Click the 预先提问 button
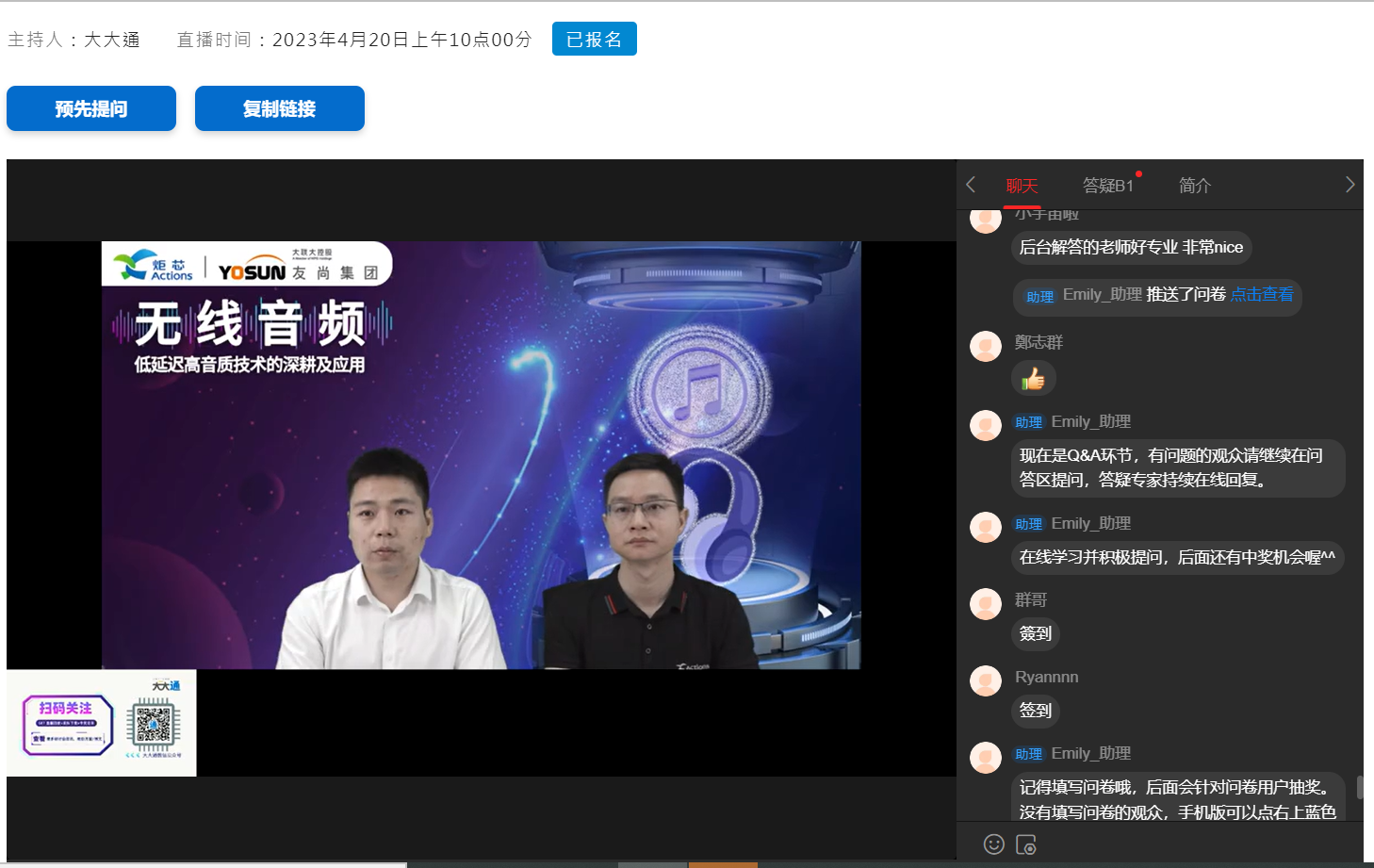Viewport: 1374px width, 868px height. coord(90,108)
